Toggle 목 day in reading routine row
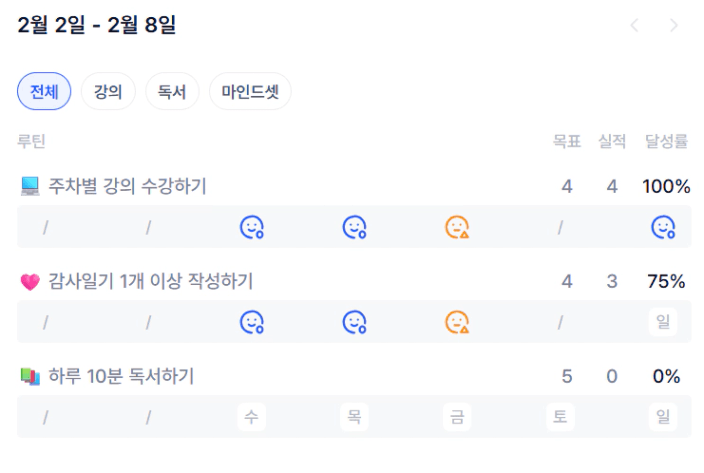The width and height of the screenshot is (704, 473). click(354, 417)
